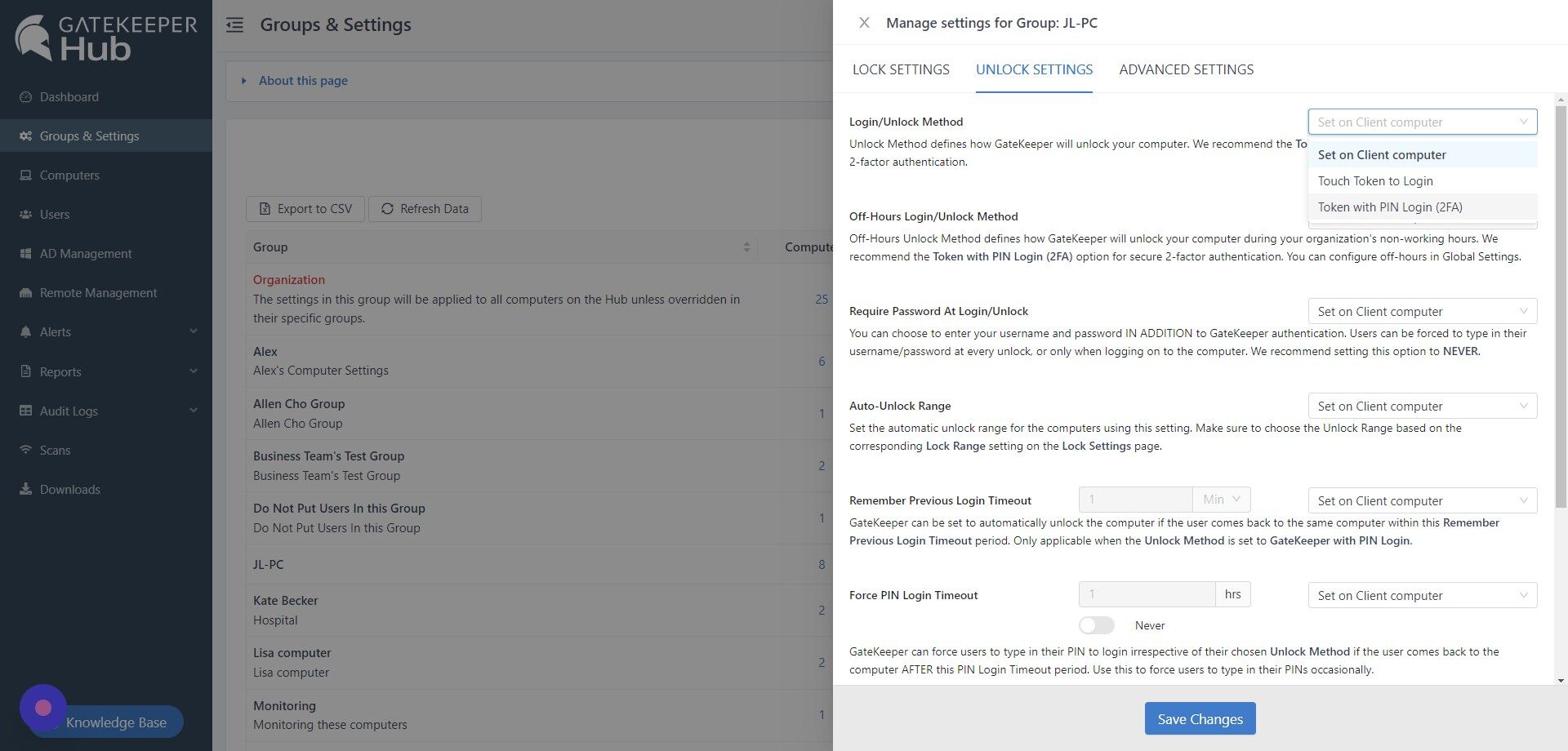Click the Audit Logs table icon
Viewport: 1568px width, 751px height.
tap(25, 411)
